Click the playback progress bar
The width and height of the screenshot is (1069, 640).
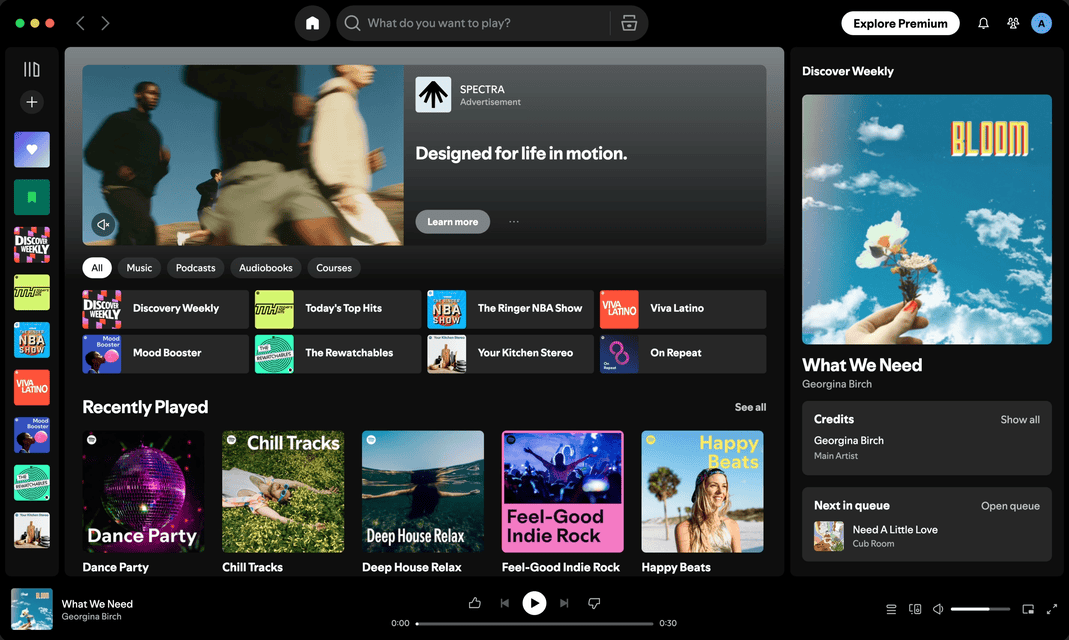point(534,624)
